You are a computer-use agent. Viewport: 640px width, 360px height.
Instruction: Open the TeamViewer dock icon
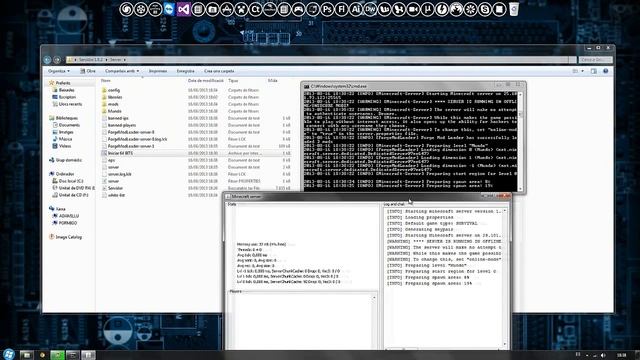(x=169, y=9)
